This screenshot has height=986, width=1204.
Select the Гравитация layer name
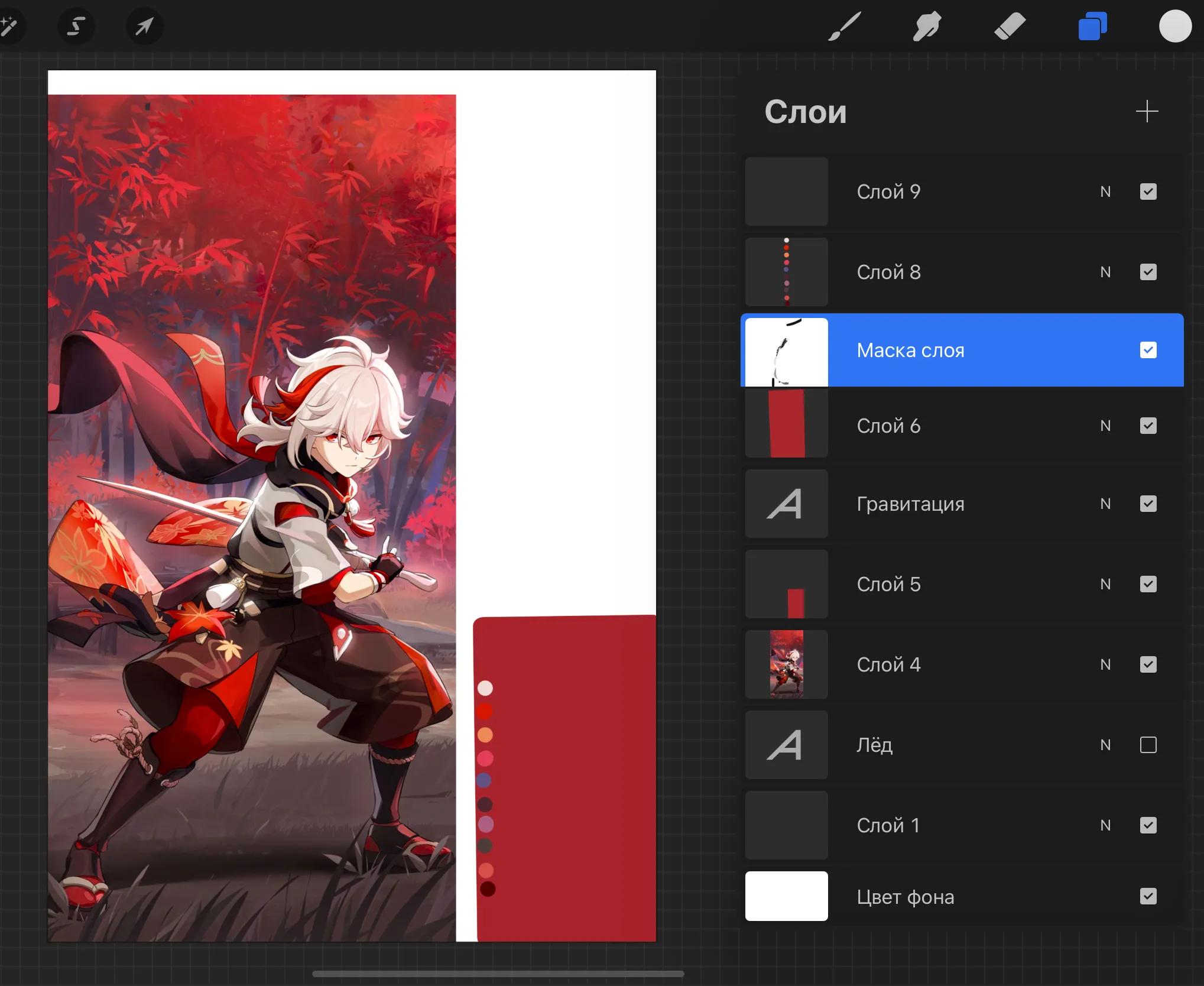point(910,504)
